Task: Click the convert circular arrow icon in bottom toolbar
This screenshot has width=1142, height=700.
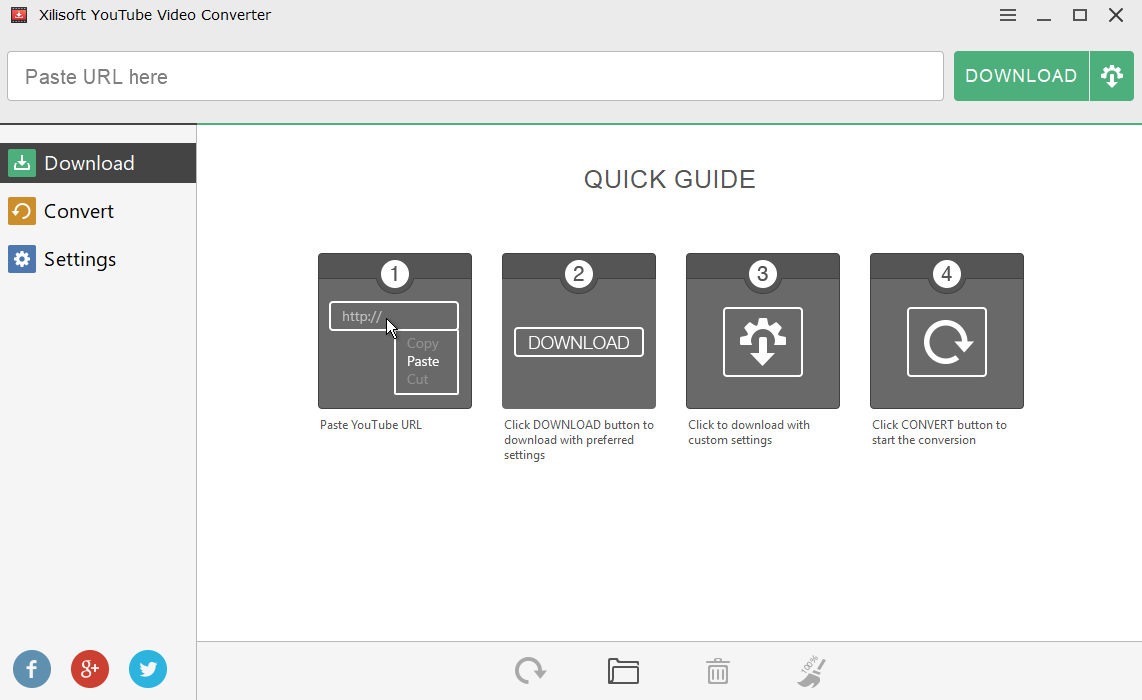Action: click(x=530, y=671)
